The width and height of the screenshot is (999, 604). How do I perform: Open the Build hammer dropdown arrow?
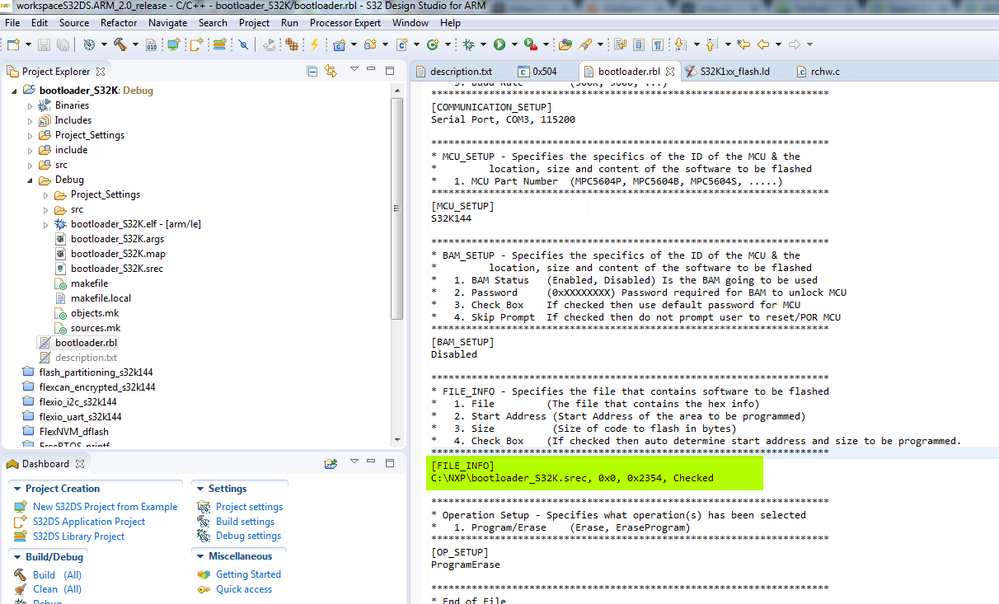135,45
